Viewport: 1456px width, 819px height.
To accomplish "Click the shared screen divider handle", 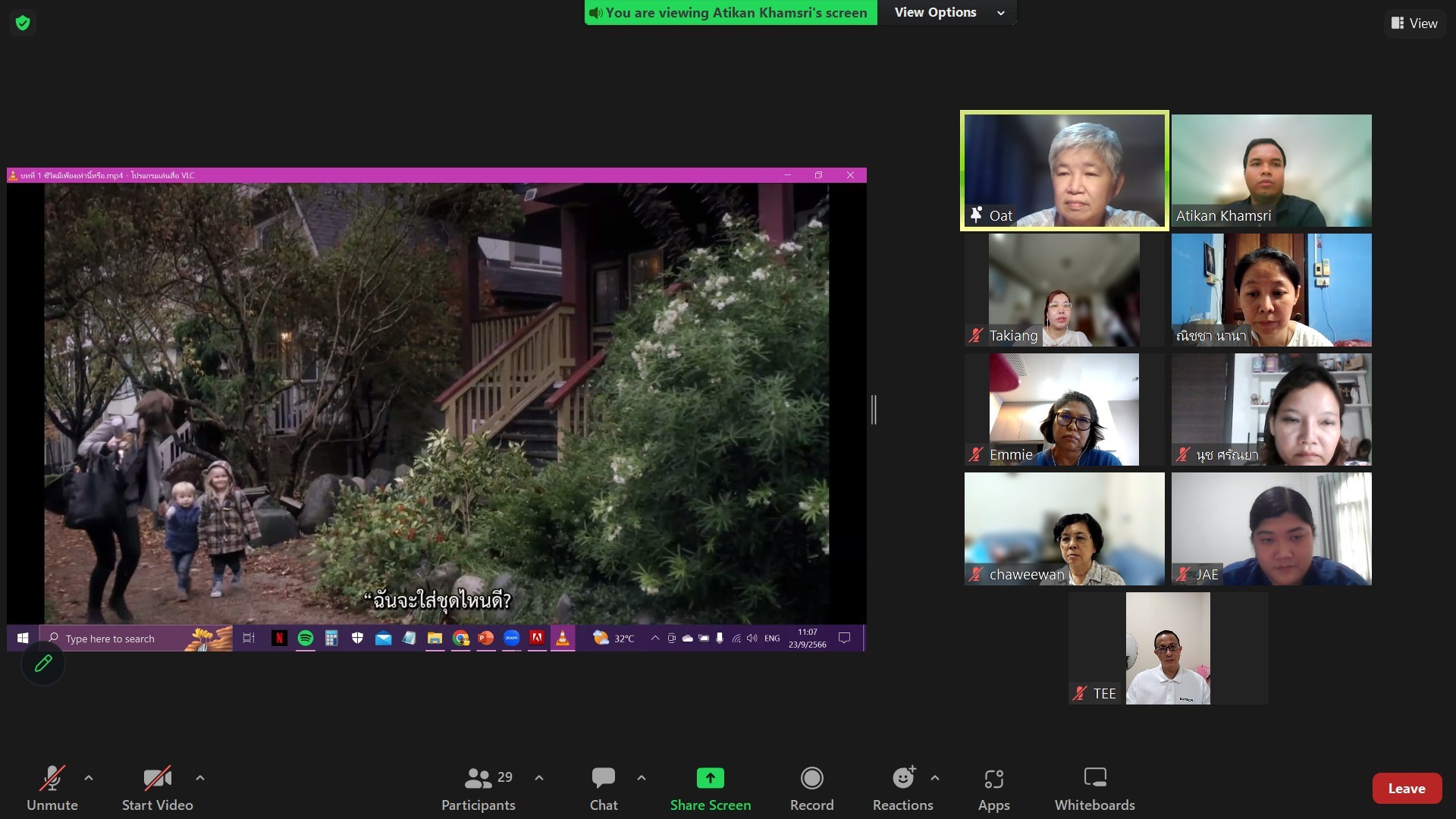I will 874,409.
